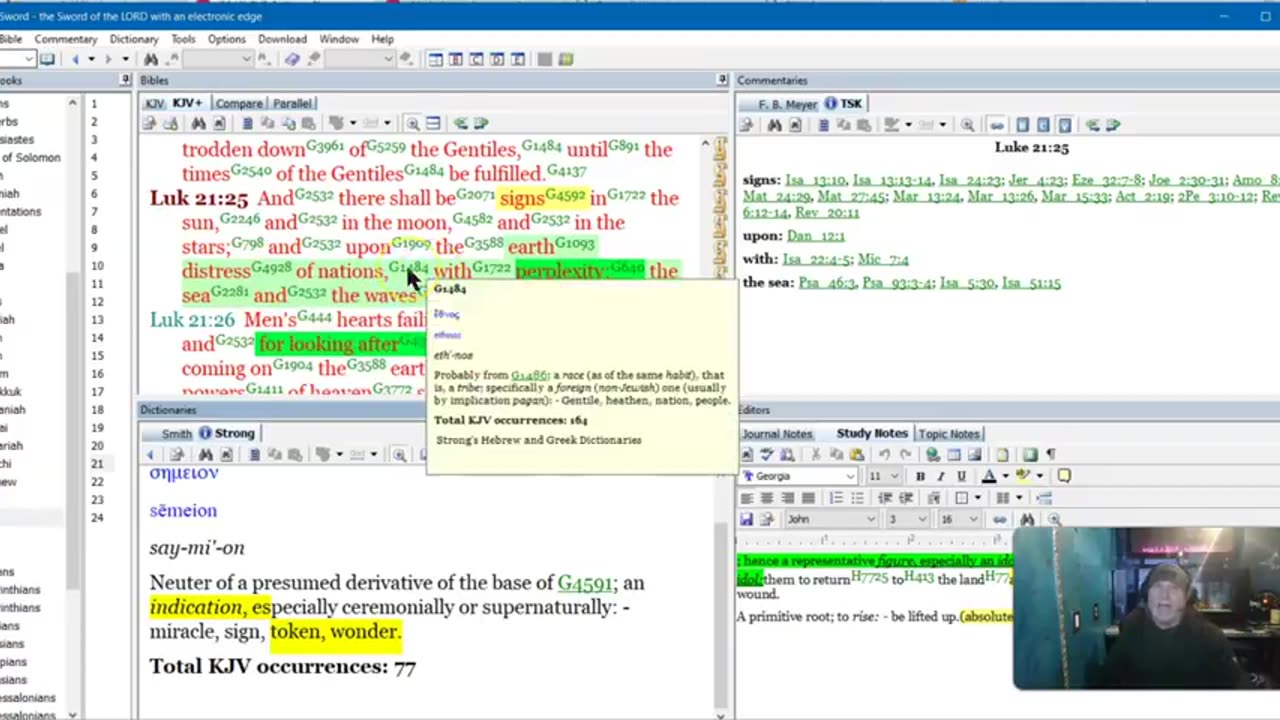Click green forward arrow in Commentaries toolbar
This screenshot has height=720, width=1280.
pos(1113,125)
